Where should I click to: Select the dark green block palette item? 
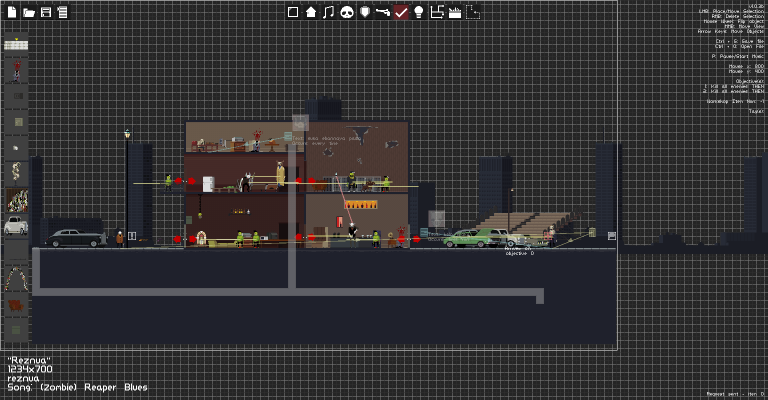16,330
